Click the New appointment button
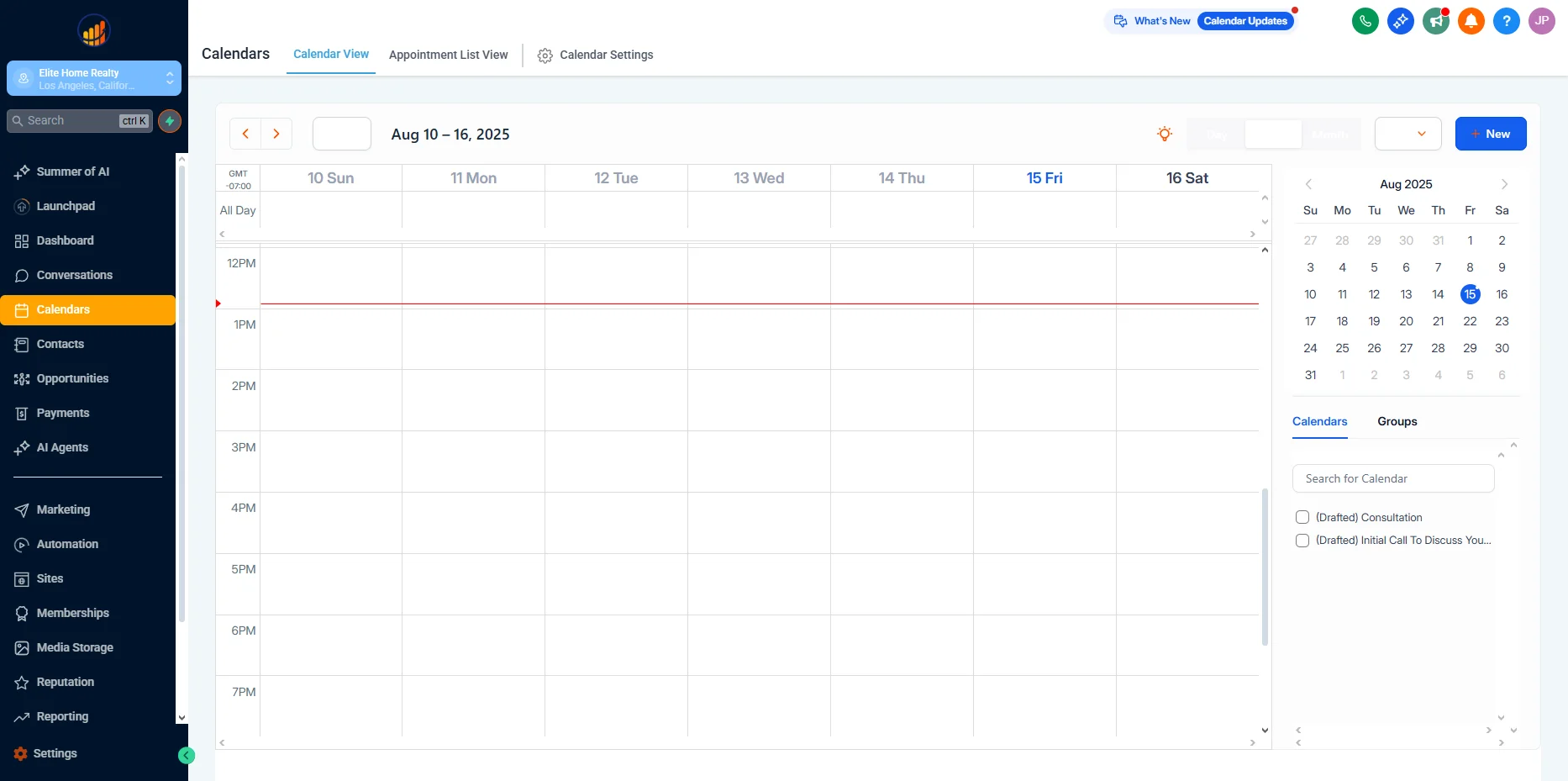 (1490, 134)
